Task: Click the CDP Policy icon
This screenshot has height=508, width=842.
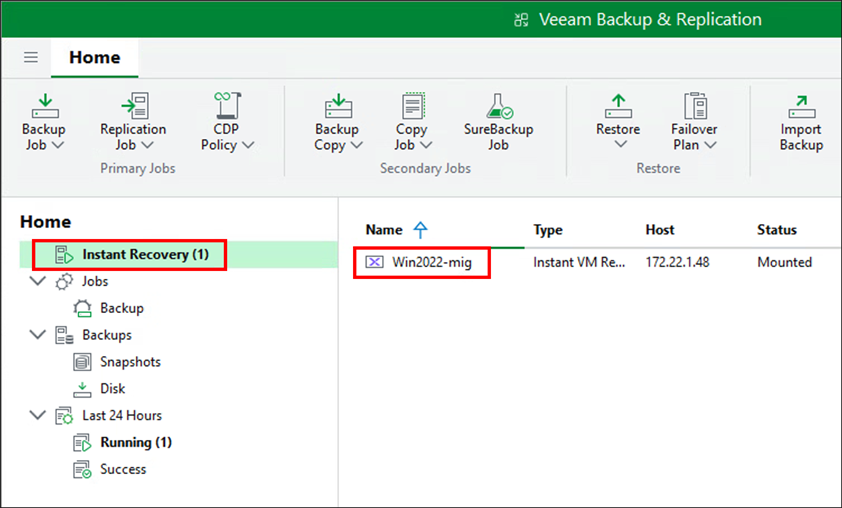Action: pyautogui.click(x=228, y=106)
